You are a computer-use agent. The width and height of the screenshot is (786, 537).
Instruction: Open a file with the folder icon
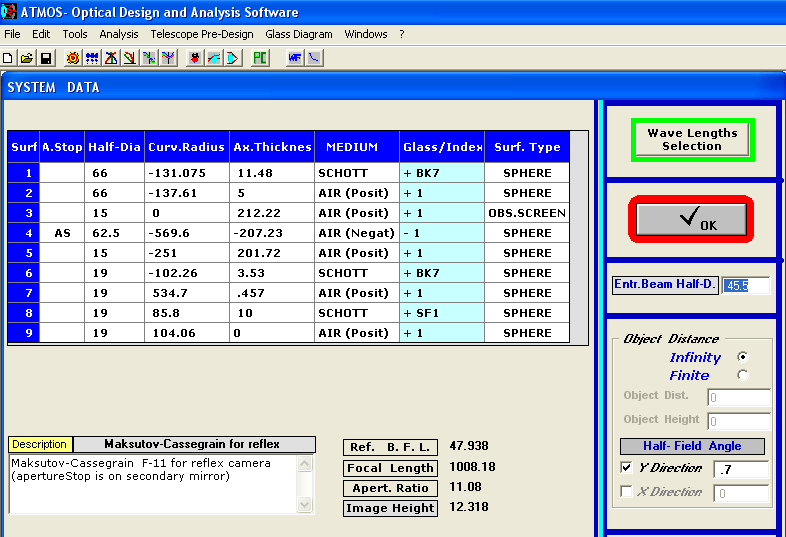click(27, 58)
